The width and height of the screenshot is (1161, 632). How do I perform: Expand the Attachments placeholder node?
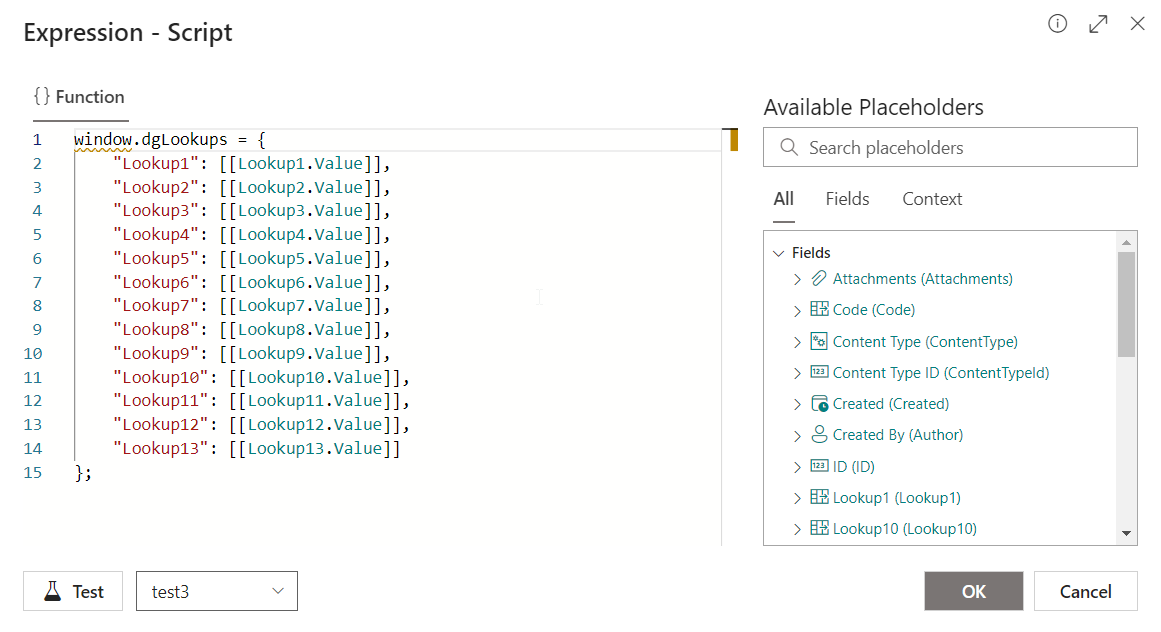tap(797, 279)
